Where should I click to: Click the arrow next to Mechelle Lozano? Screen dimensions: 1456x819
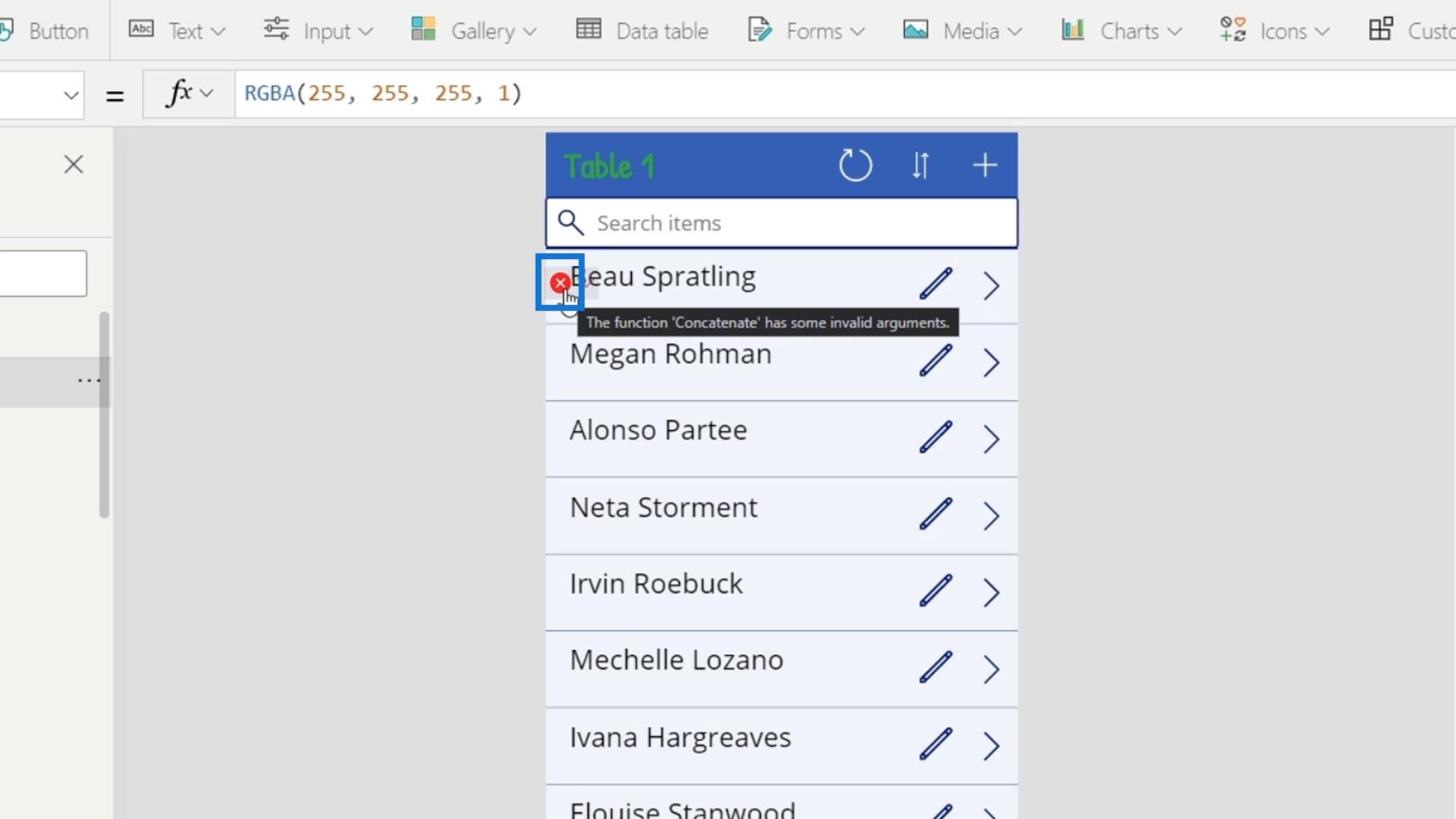(x=991, y=669)
